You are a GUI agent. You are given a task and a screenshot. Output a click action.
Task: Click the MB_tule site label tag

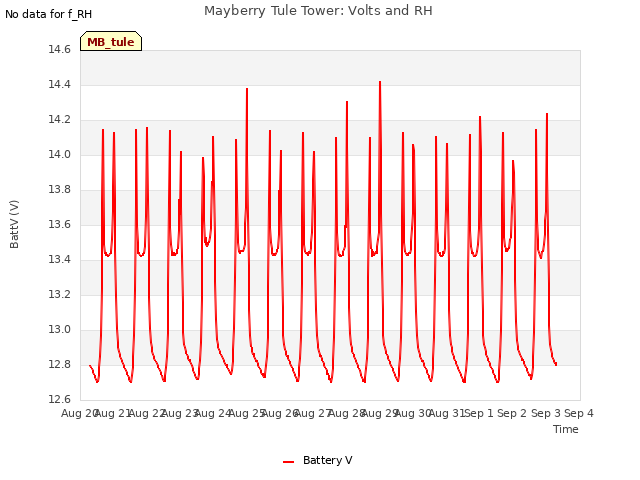click(x=111, y=41)
